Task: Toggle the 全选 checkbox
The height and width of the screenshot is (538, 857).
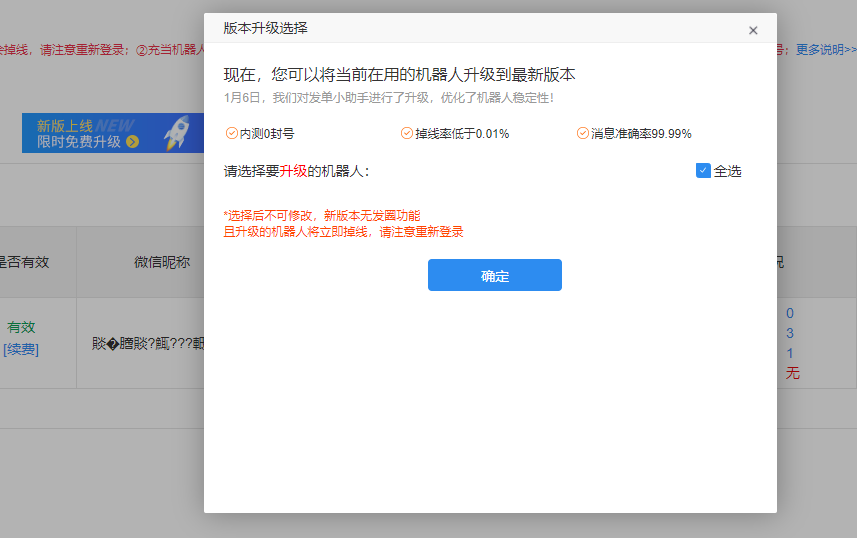Action: tap(703, 171)
